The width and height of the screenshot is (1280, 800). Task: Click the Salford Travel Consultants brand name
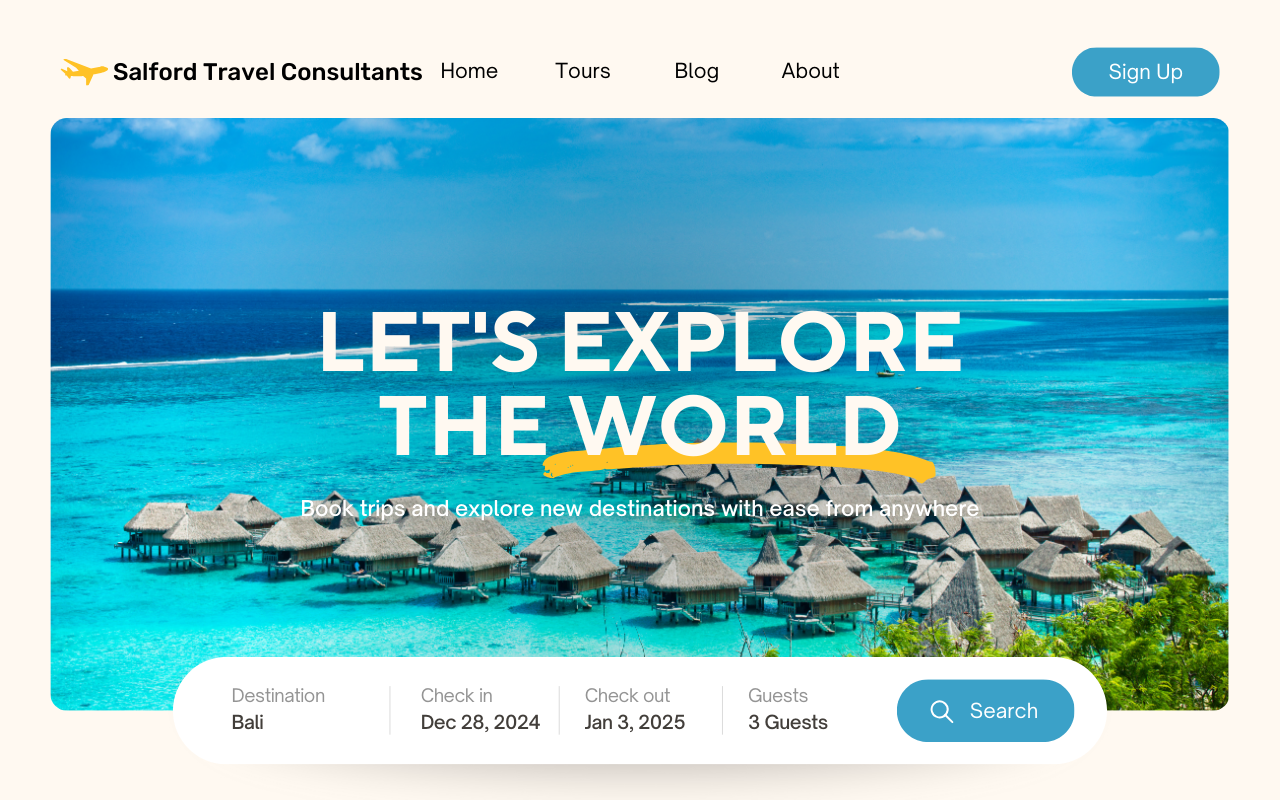[x=268, y=72]
